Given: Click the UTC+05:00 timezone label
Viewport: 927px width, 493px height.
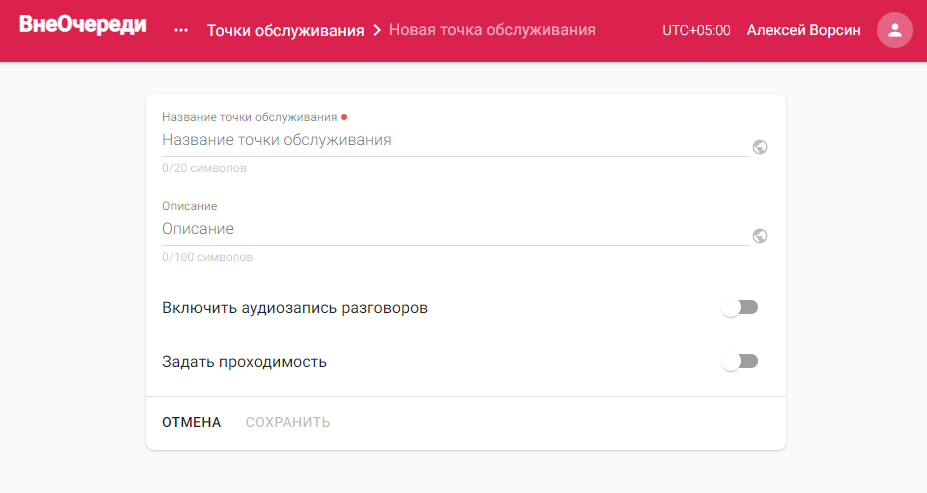Looking at the screenshot, I should 696,30.
